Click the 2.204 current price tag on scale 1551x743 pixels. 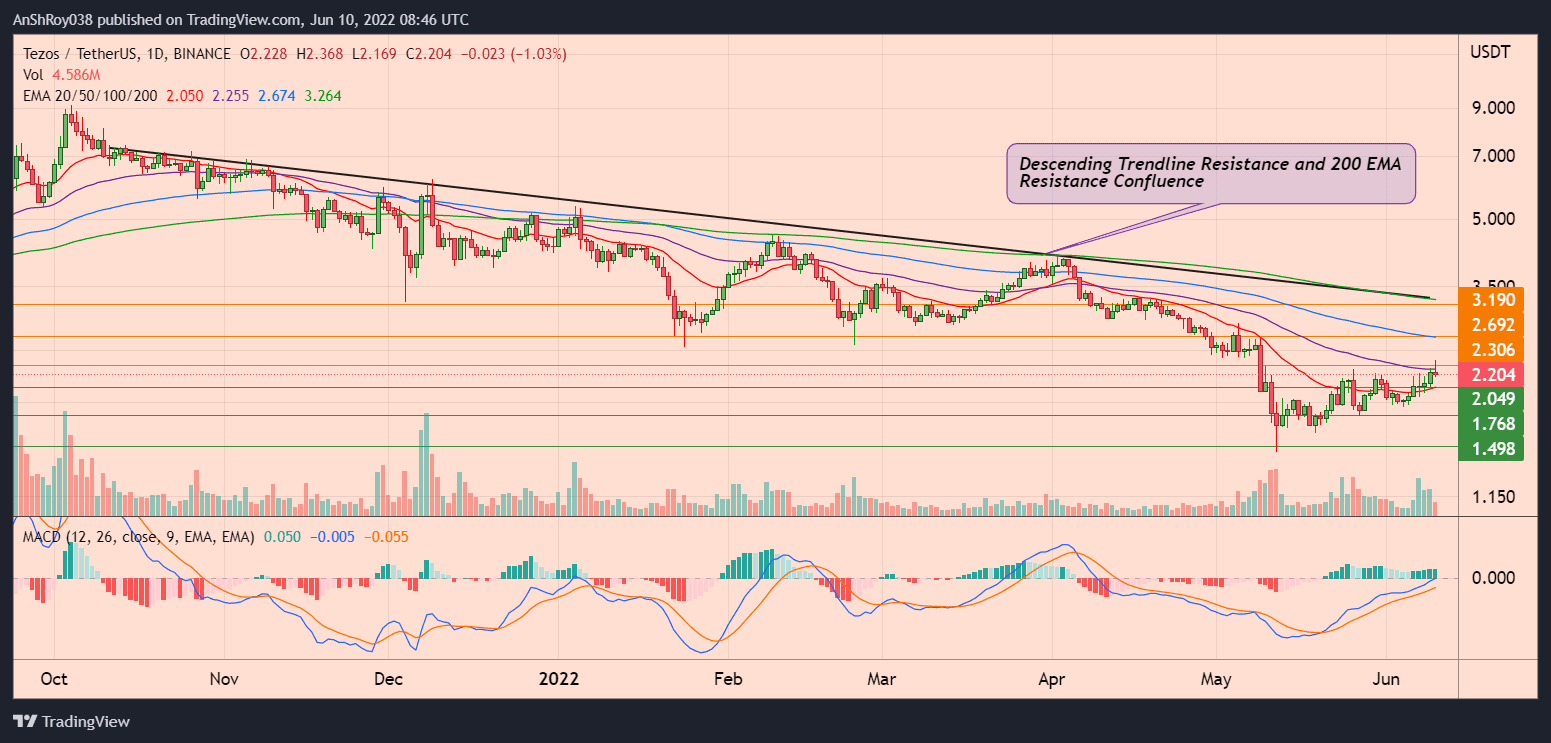1490,375
